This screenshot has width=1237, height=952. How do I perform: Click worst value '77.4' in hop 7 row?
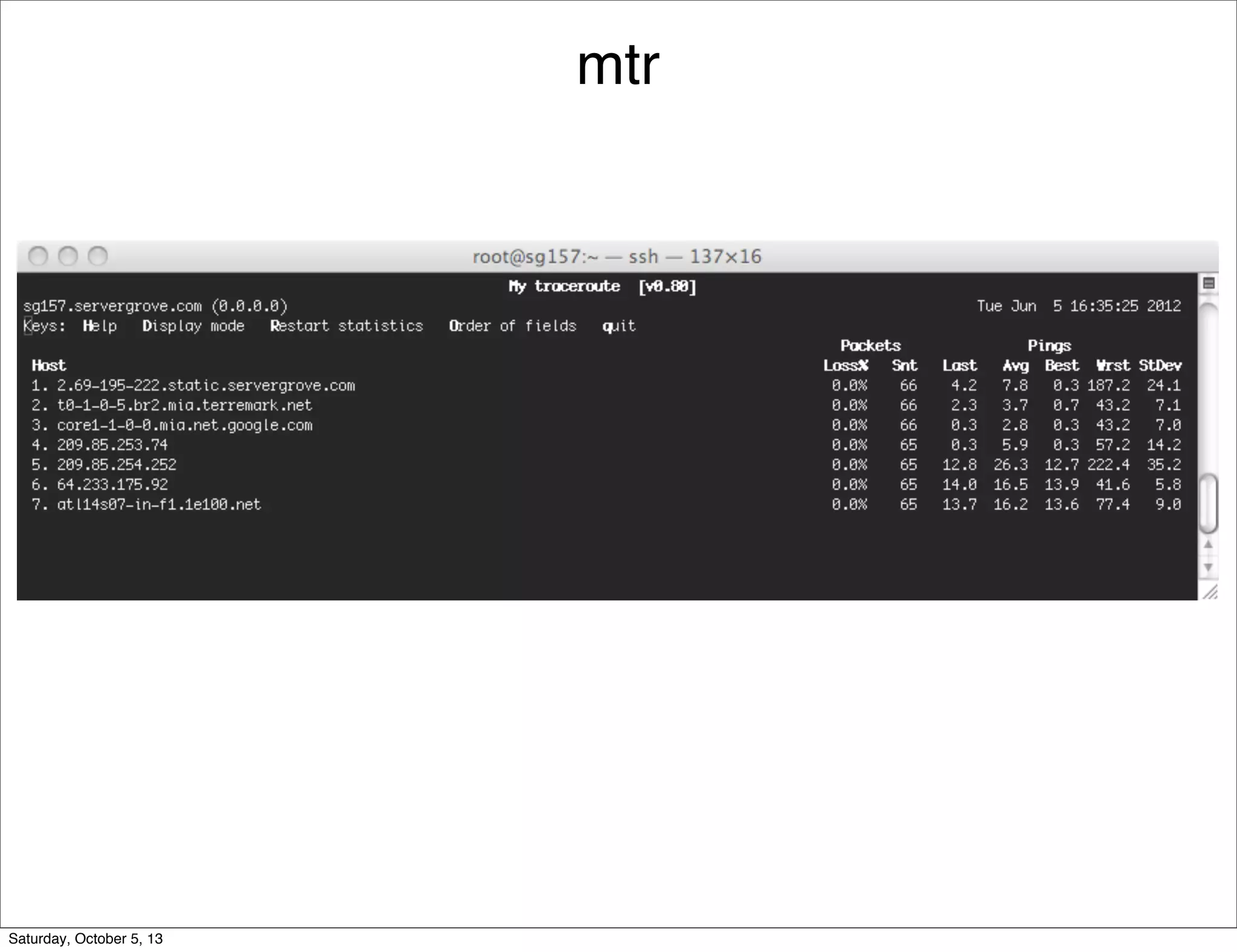(1113, 504)
